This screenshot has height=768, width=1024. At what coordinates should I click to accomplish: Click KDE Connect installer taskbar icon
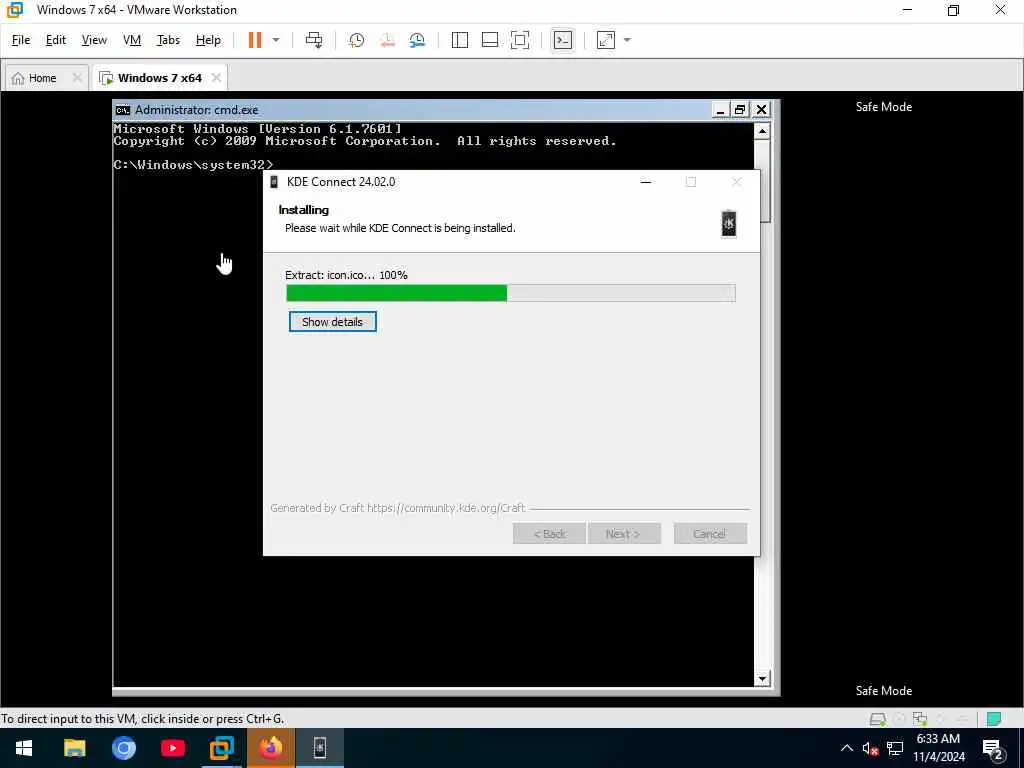click(x=320, y=748)
